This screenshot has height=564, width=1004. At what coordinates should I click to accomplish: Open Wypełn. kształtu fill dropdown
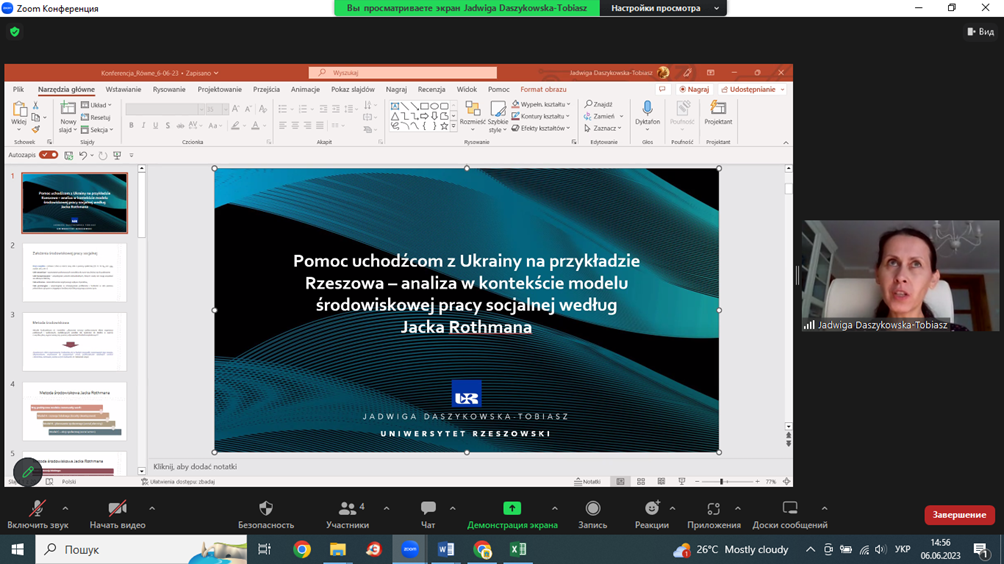[x=541, y=104]
